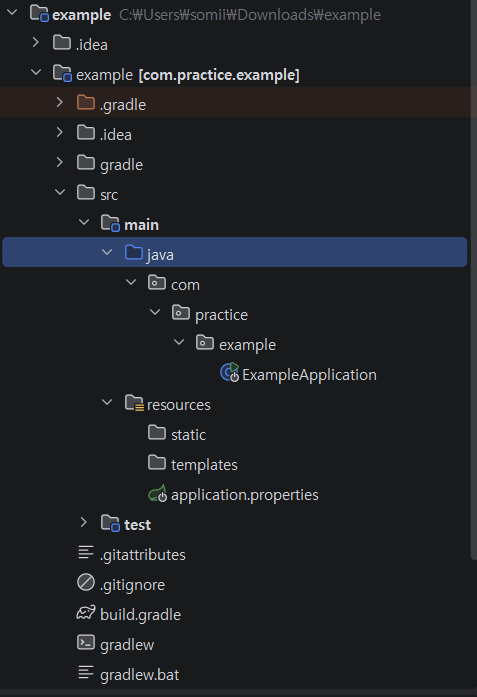Click the orange .gradle folder icon
The width and height of the screenshot is (477, 697).
coord(86,103)
